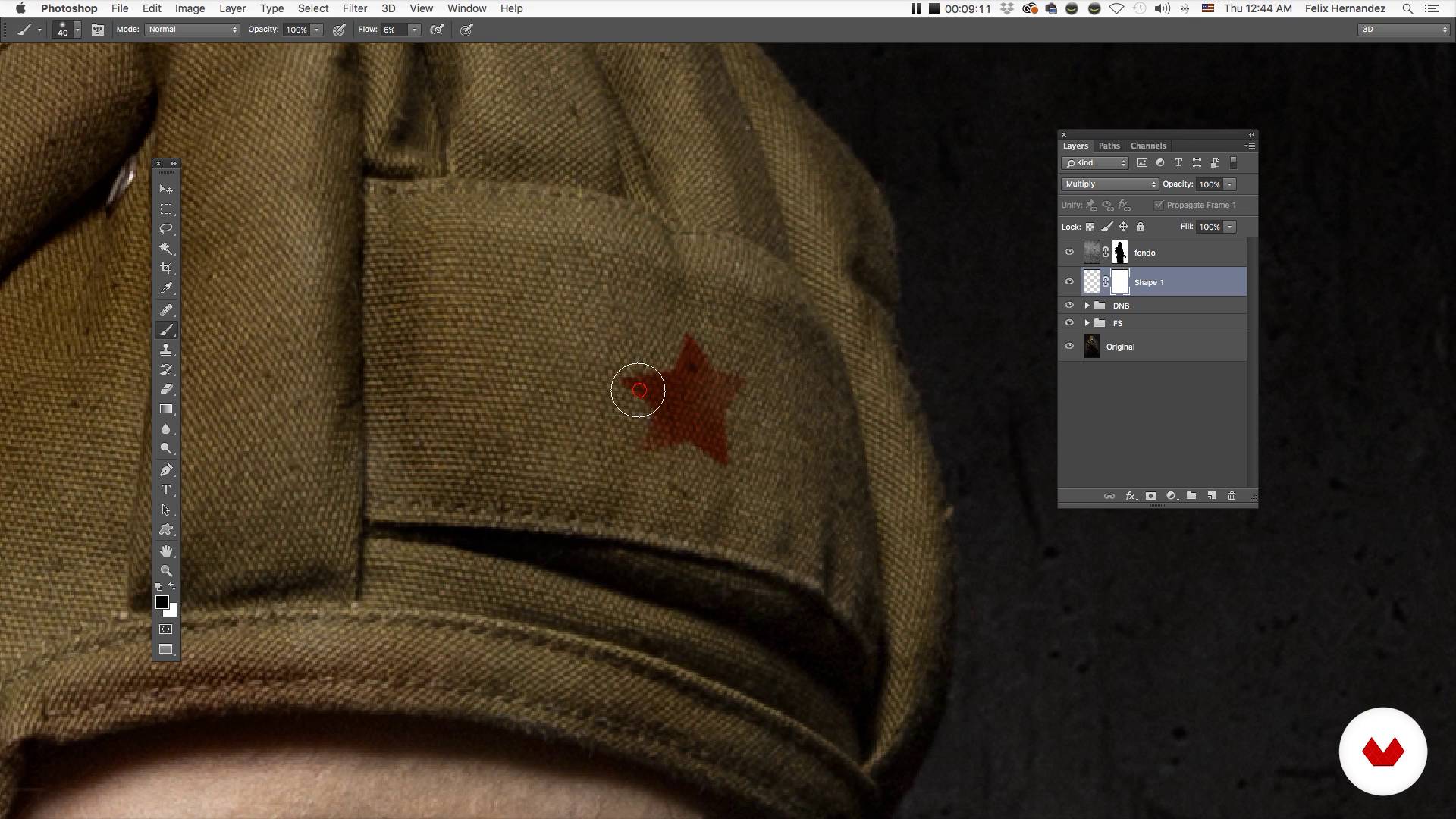Switch to the Paths tab
Viewport: 1456px width, 819px height.
coord(1109,146)
